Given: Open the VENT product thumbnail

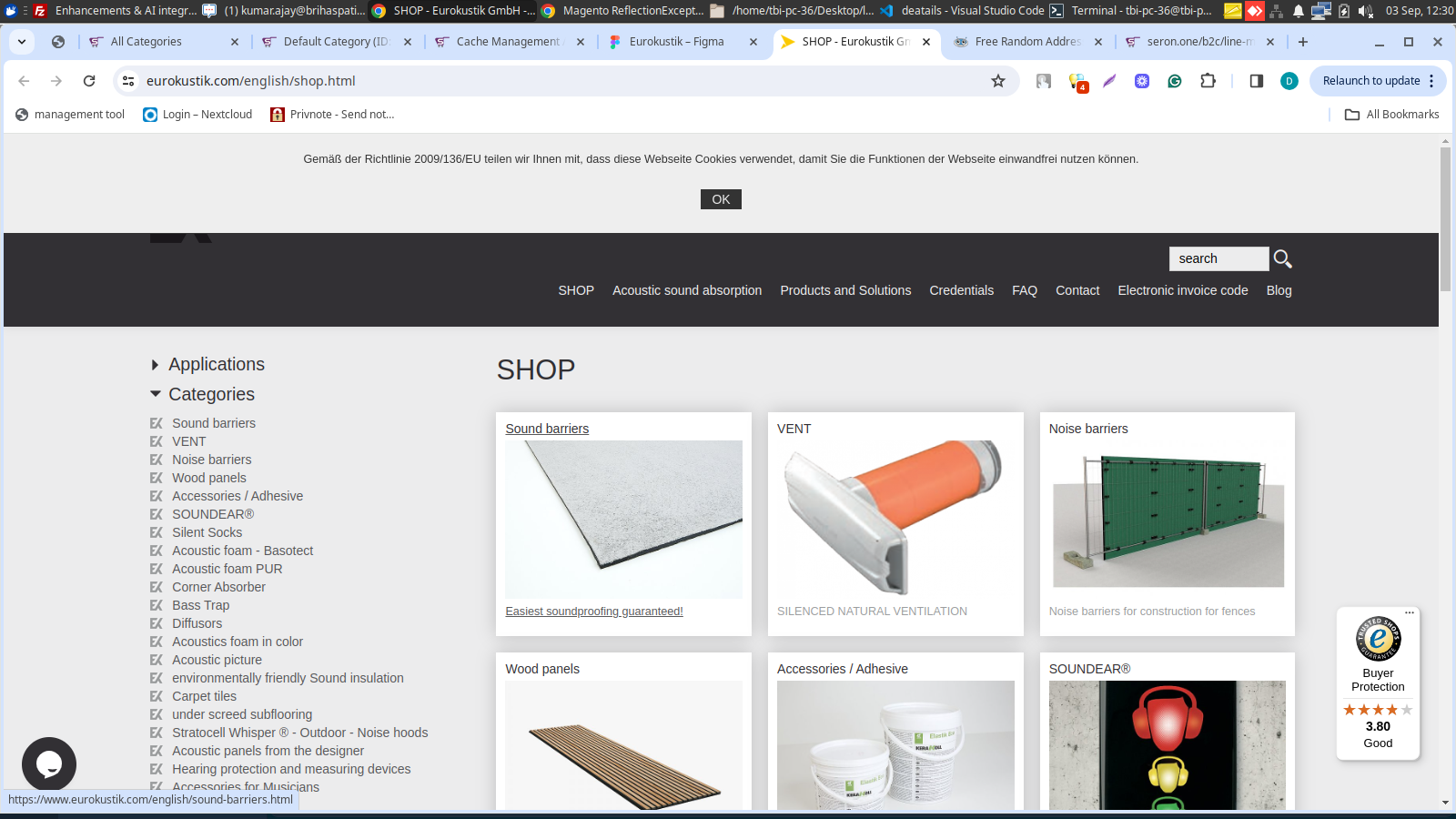Looking at the screenshot, I should [x=895, y=517].
